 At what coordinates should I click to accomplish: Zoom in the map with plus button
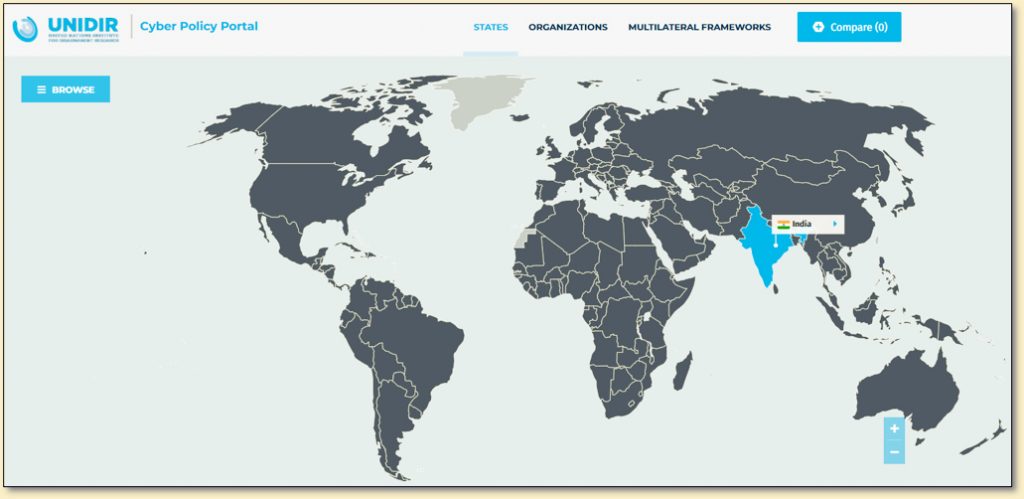click(894, 429)
